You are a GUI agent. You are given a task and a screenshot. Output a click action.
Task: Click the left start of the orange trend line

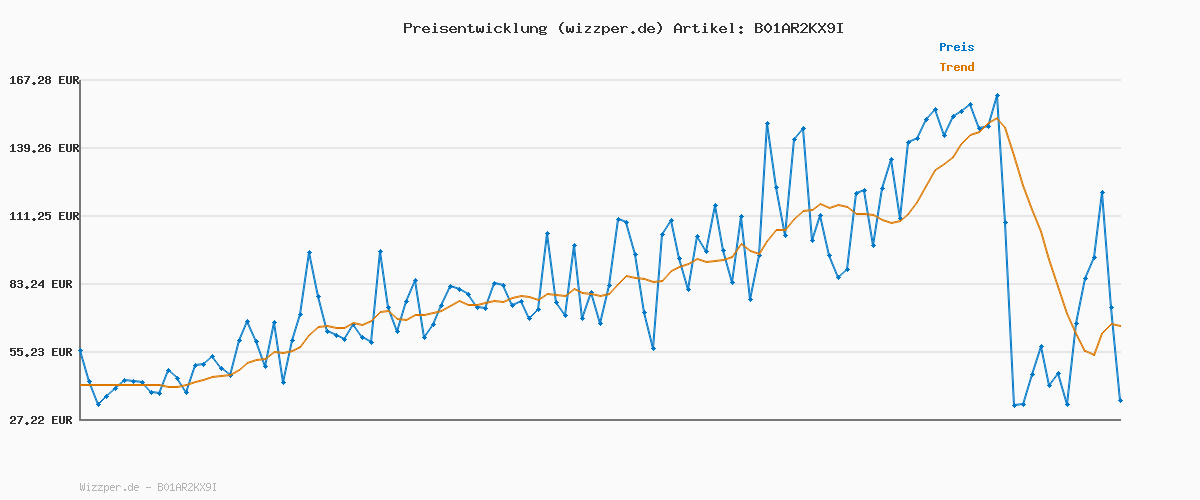pyautogui.click(x=81, y=385)
